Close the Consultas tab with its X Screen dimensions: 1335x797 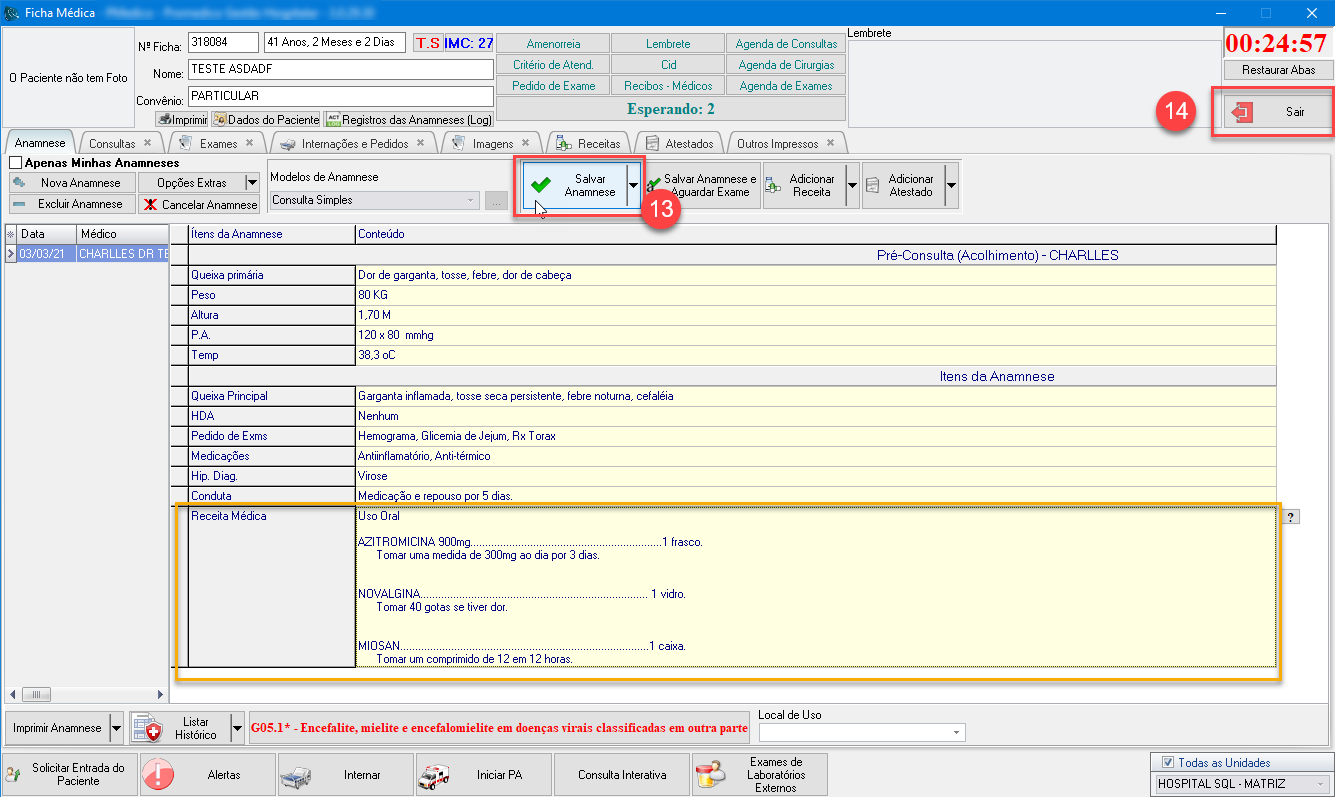point(147,143)
